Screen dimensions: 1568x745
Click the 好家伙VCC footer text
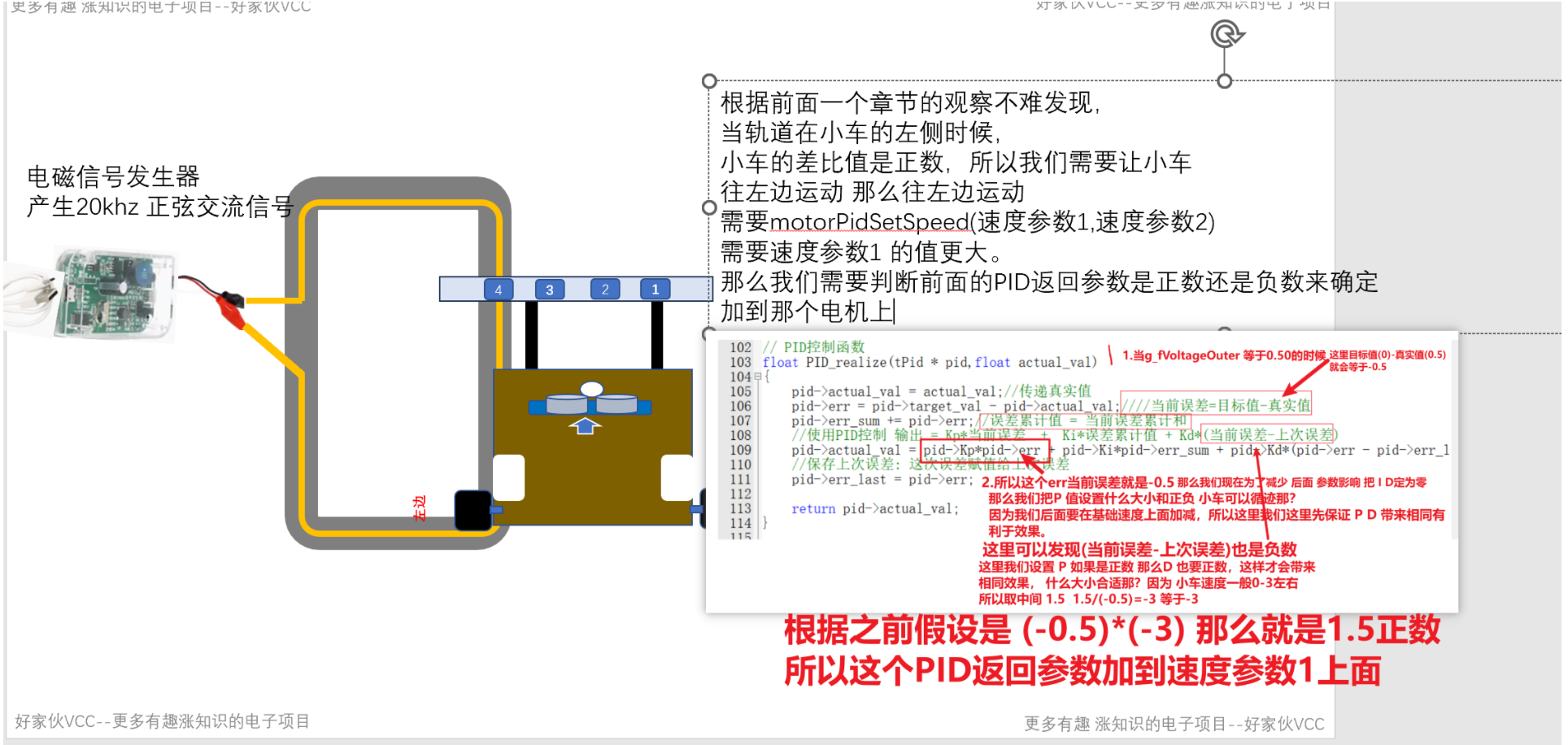click(x=159, y=720)
